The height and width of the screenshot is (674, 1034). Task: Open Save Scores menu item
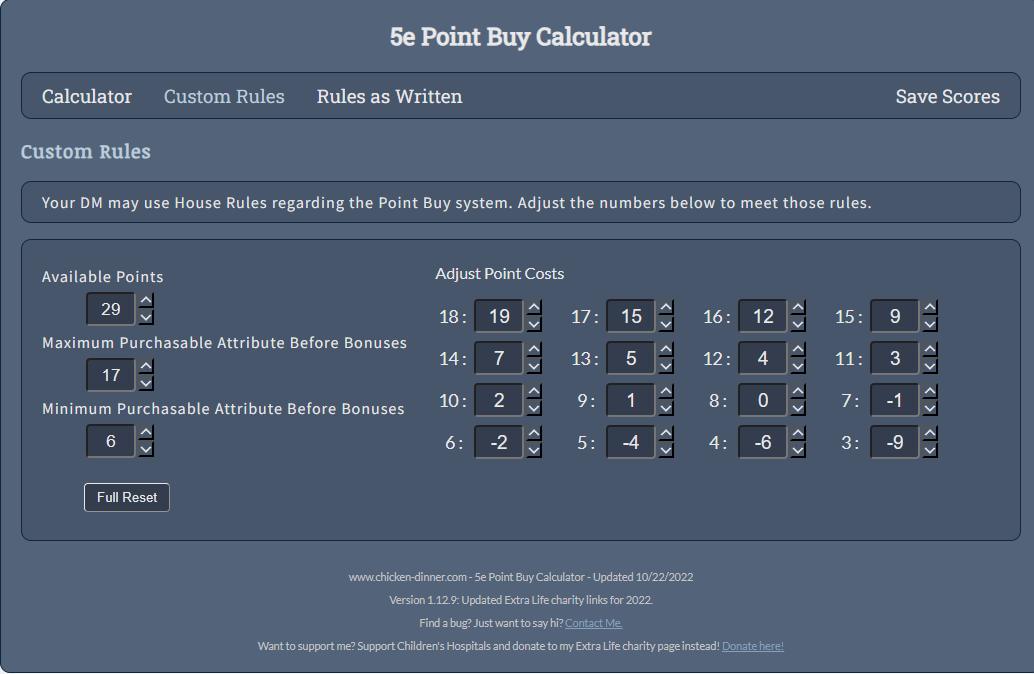tap(948, 96)
